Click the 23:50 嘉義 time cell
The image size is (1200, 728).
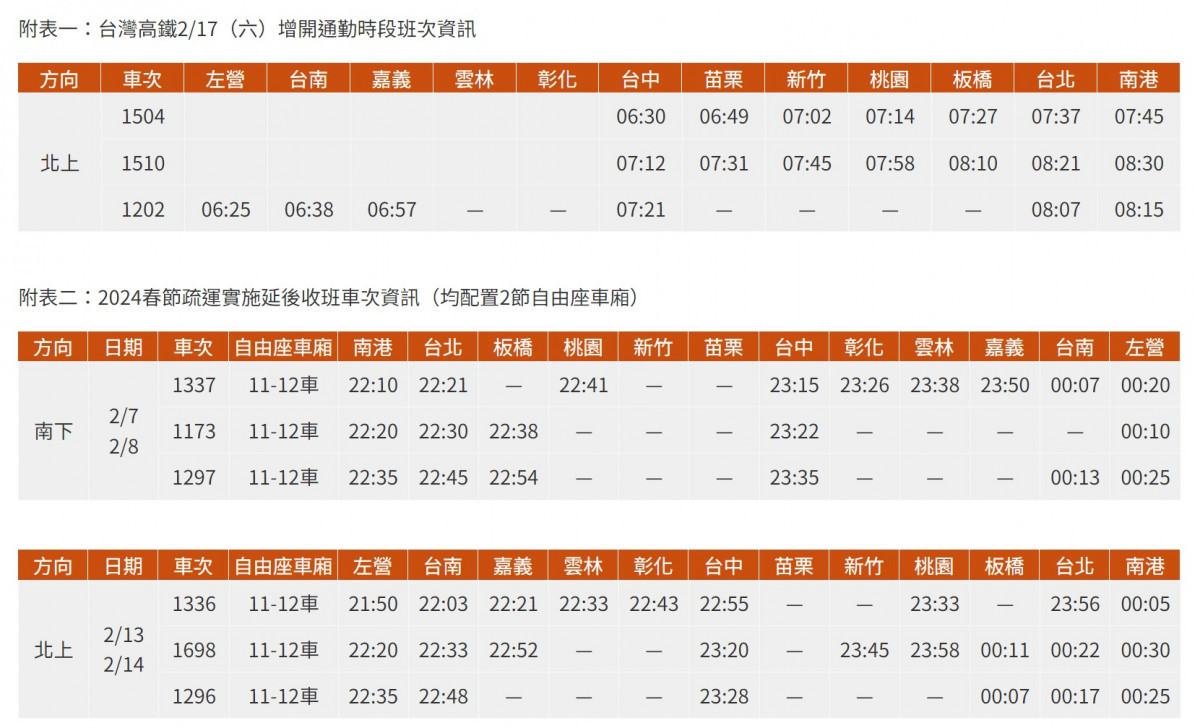click(x=1004, y=385)
